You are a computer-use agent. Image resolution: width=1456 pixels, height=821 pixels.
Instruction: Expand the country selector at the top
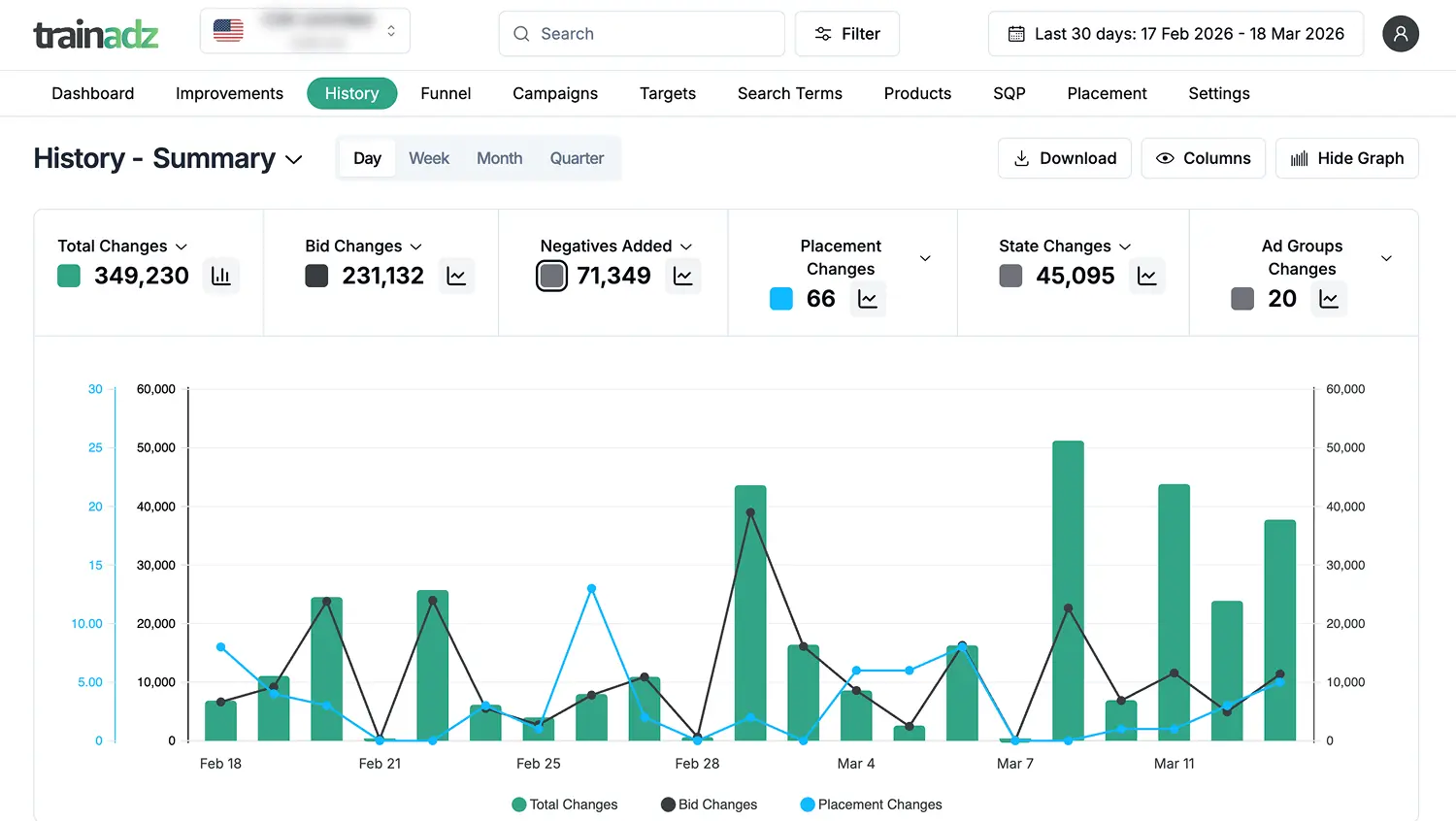(x=391, y=30)
